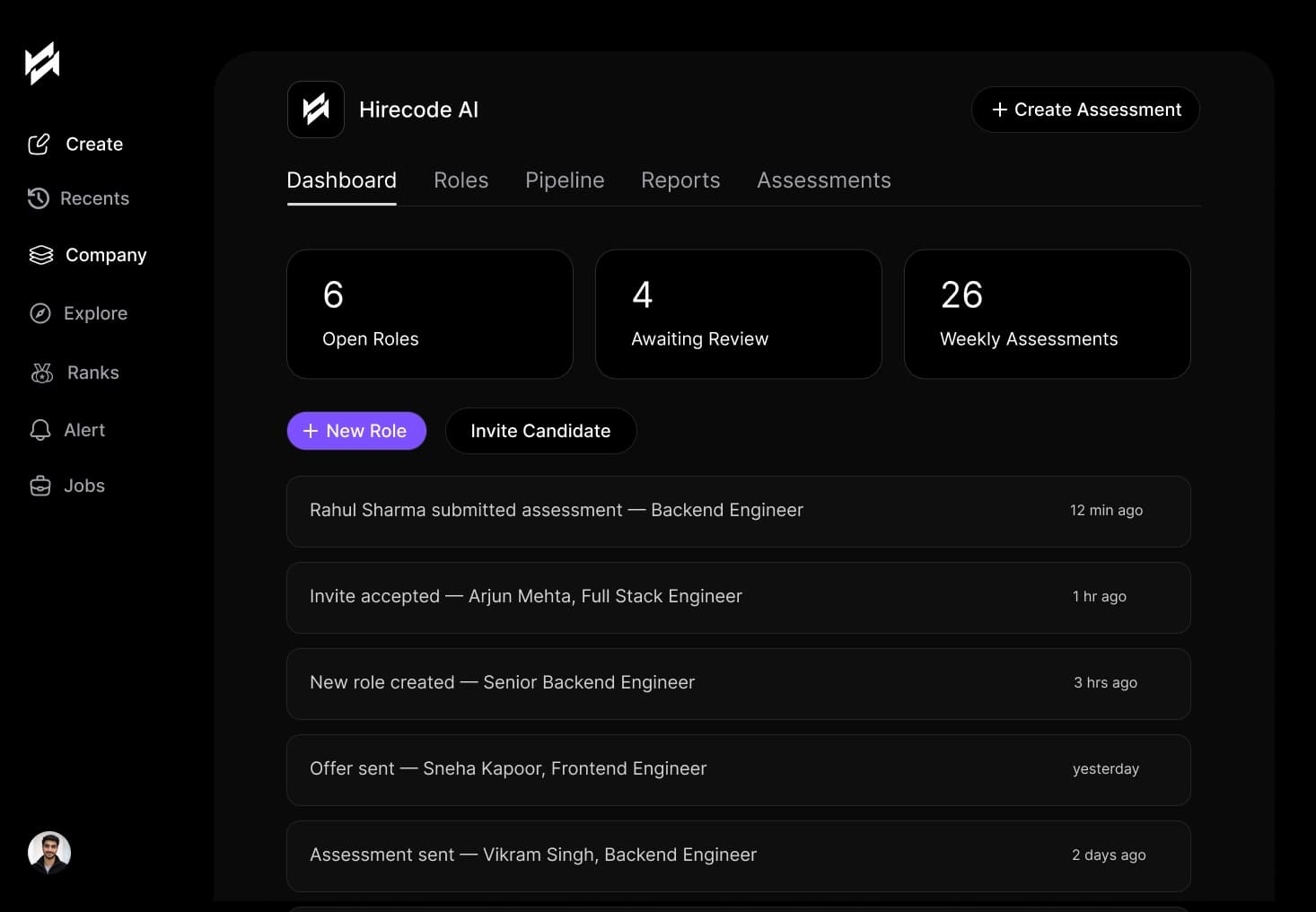Click the Hirecode AI company logo tile
Viewport: 1316px width, 912px height.
[316, 110]
